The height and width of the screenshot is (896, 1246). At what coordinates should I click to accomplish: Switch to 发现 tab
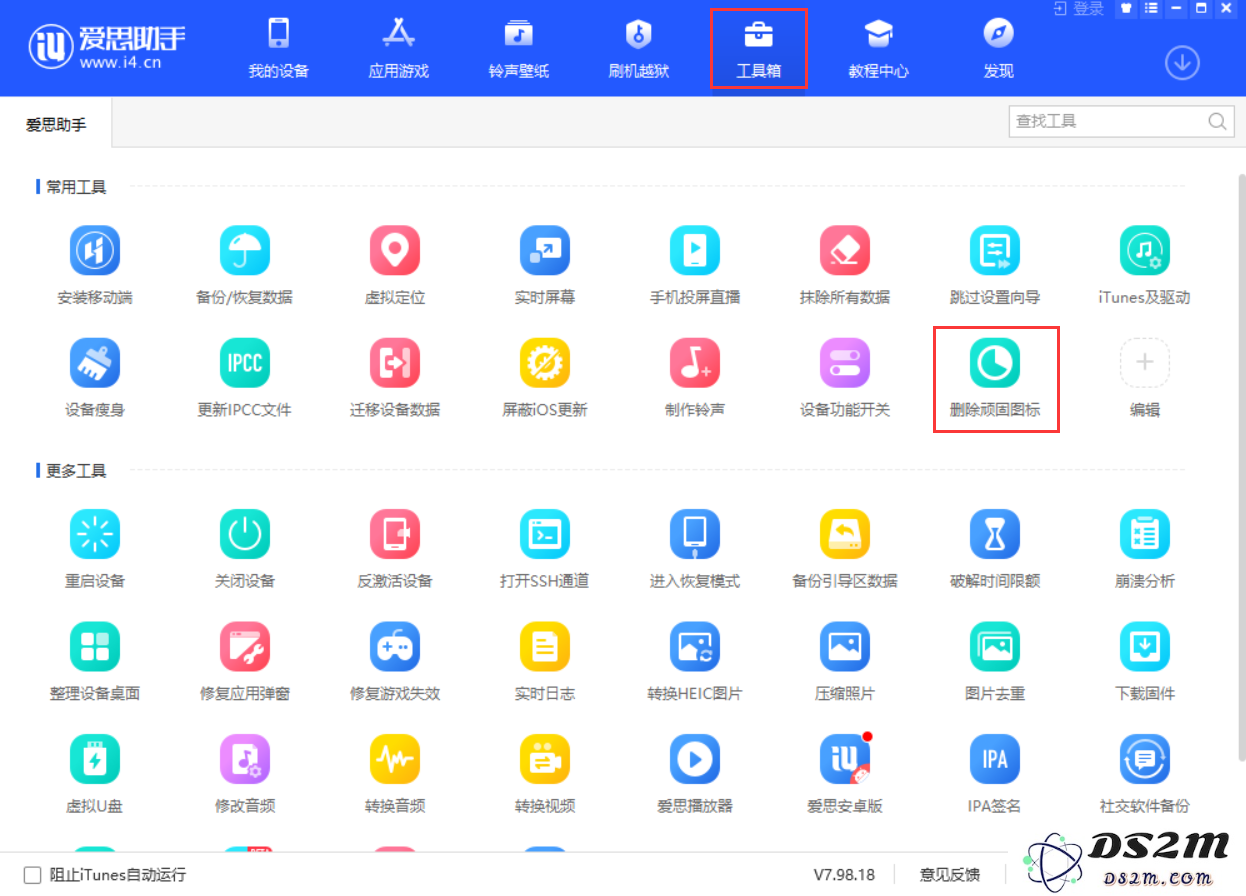(999, 48)
